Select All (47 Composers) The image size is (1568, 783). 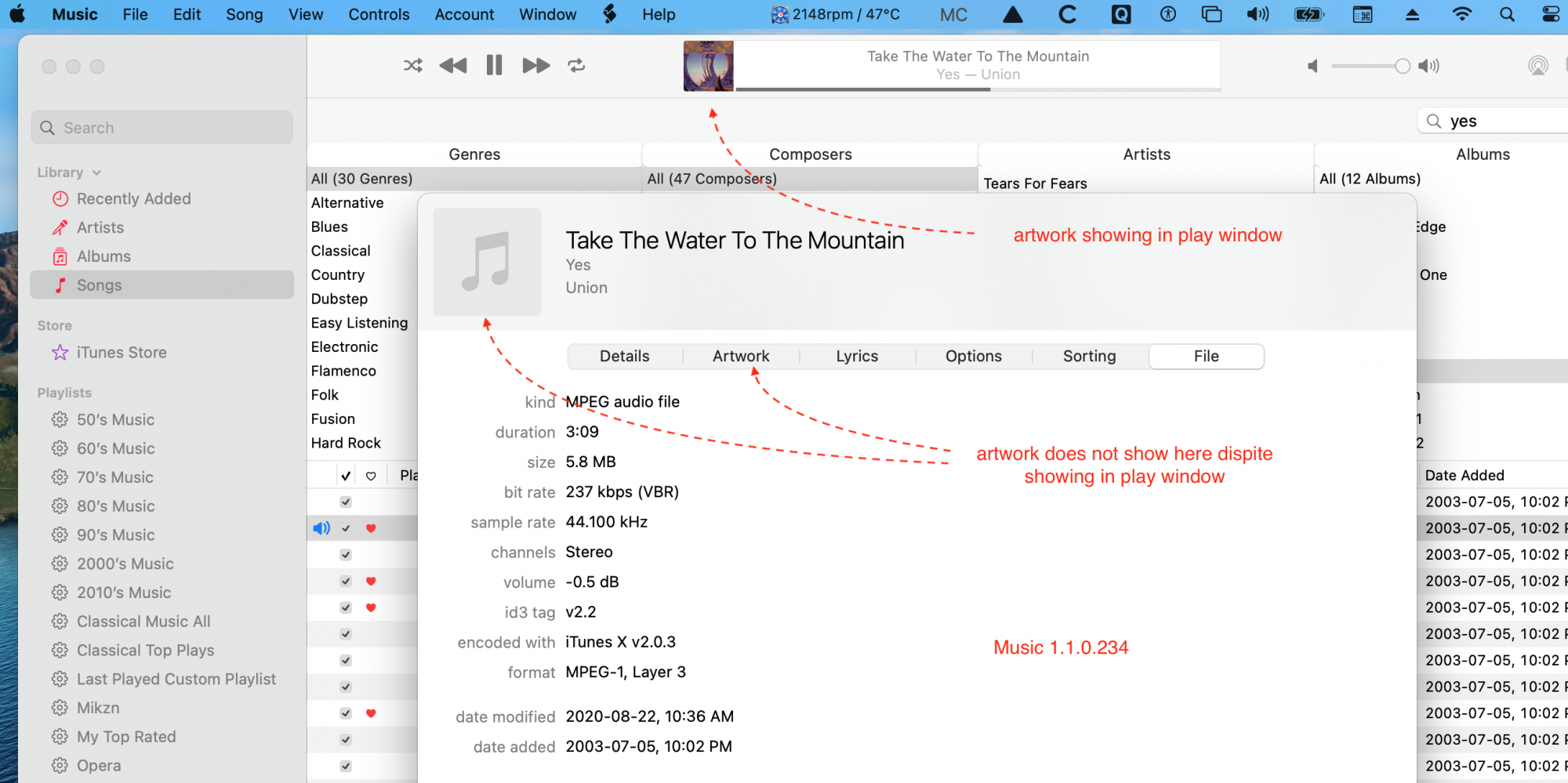(x=810, y=179)
